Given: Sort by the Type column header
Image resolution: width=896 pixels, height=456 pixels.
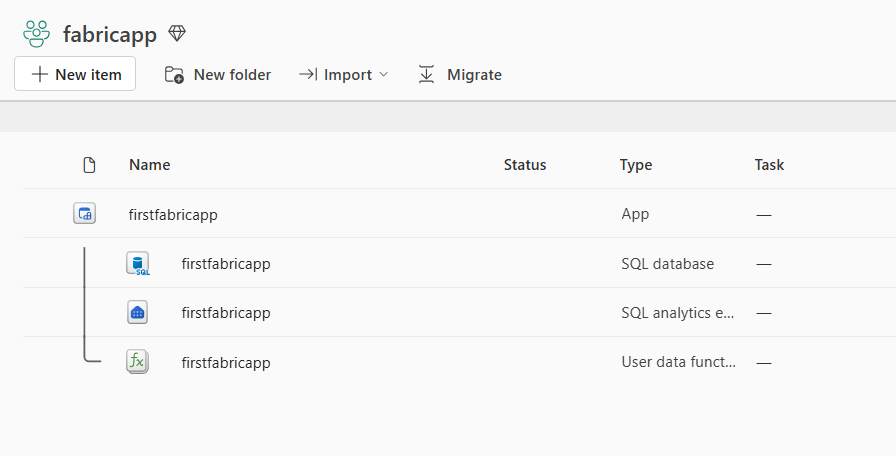Looking at the screenshot, I should point(636,165).
